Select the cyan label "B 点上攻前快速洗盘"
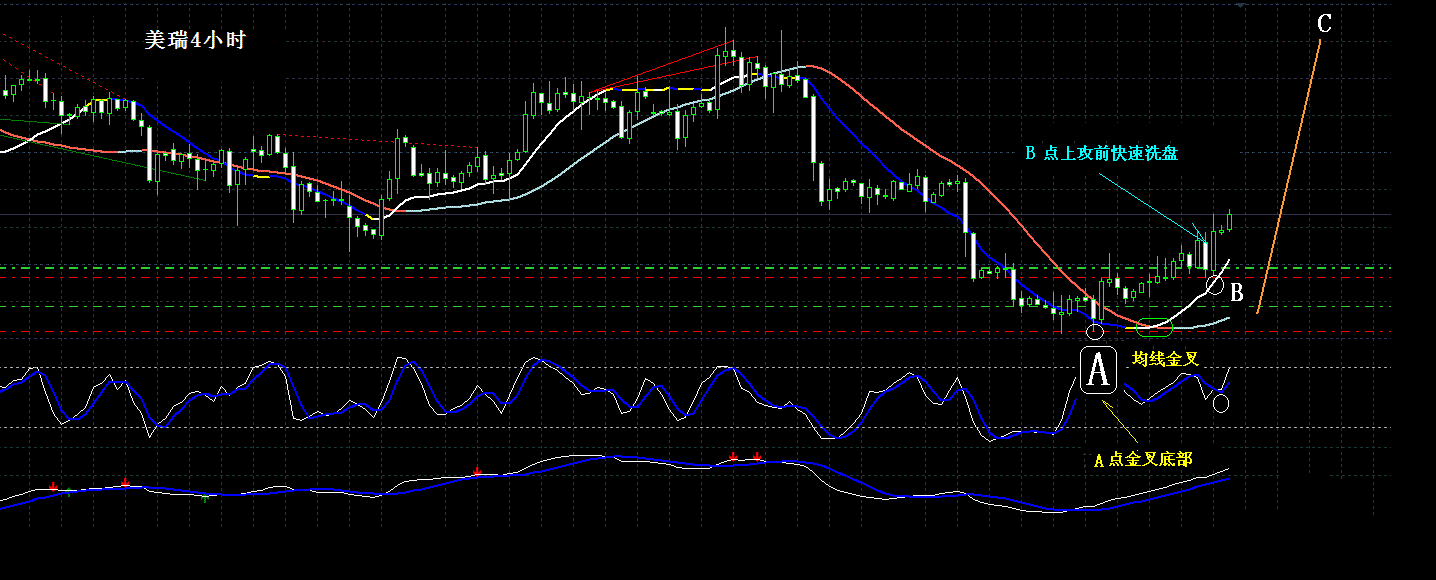The height and width of the screenshot is (580, 1436). (1101, 154)
